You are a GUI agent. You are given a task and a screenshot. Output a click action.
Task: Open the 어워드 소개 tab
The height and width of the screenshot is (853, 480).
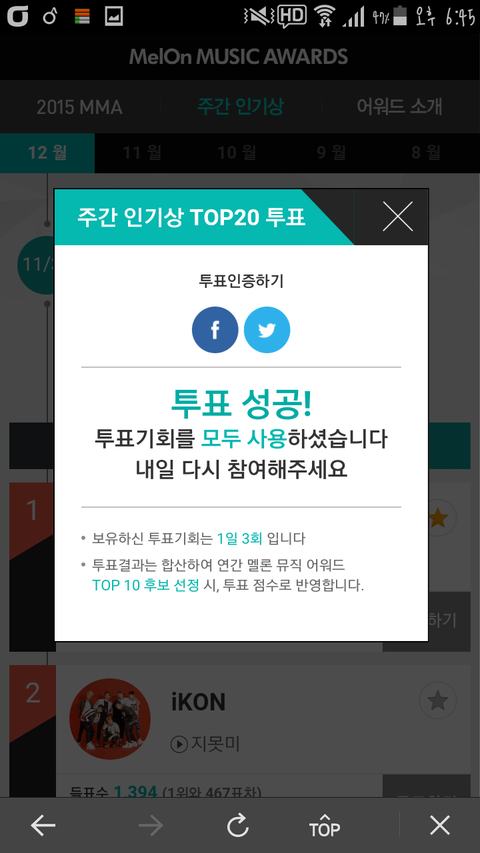(x=399, y=107)
